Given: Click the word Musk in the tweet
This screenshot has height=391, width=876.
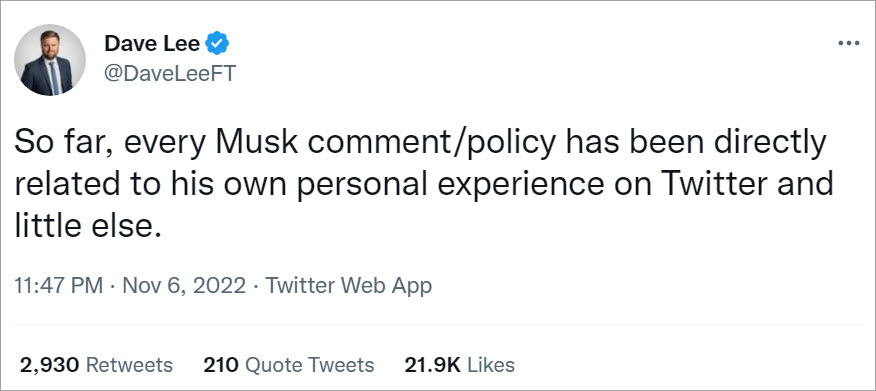Looking at the screenshot, I should [255, 145].
